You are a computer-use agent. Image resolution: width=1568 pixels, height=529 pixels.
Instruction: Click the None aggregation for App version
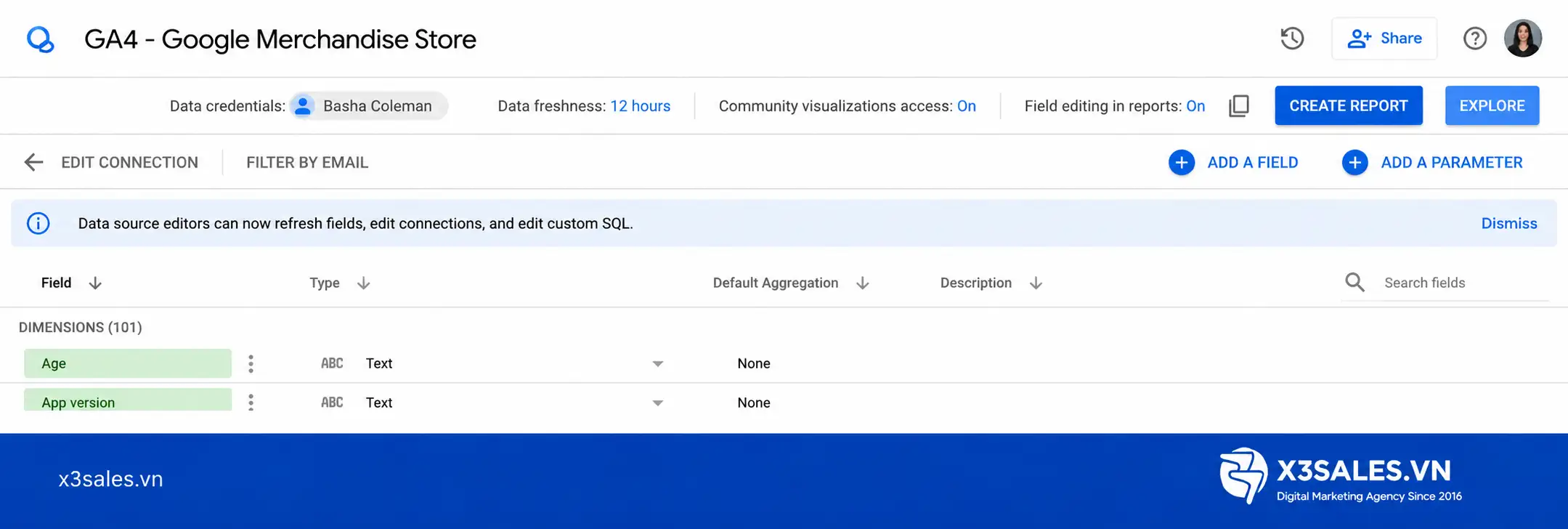pos(754,403)
